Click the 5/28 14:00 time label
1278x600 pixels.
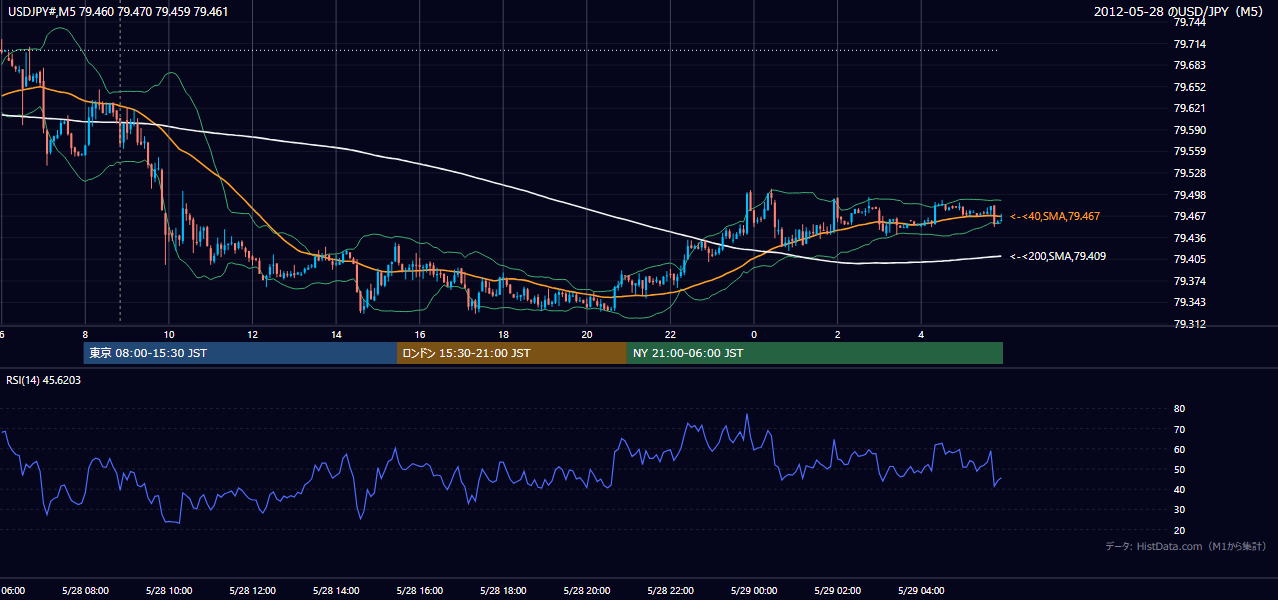[335, 590]
